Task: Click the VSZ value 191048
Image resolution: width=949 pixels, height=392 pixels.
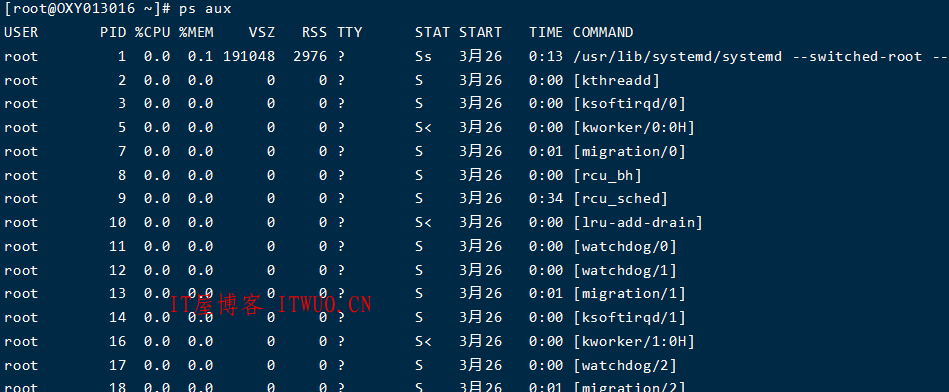Action: click(249, 56)
